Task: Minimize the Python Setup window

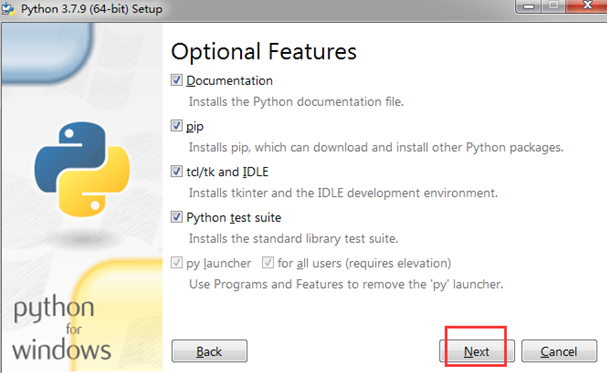Action: coord(528,6)
